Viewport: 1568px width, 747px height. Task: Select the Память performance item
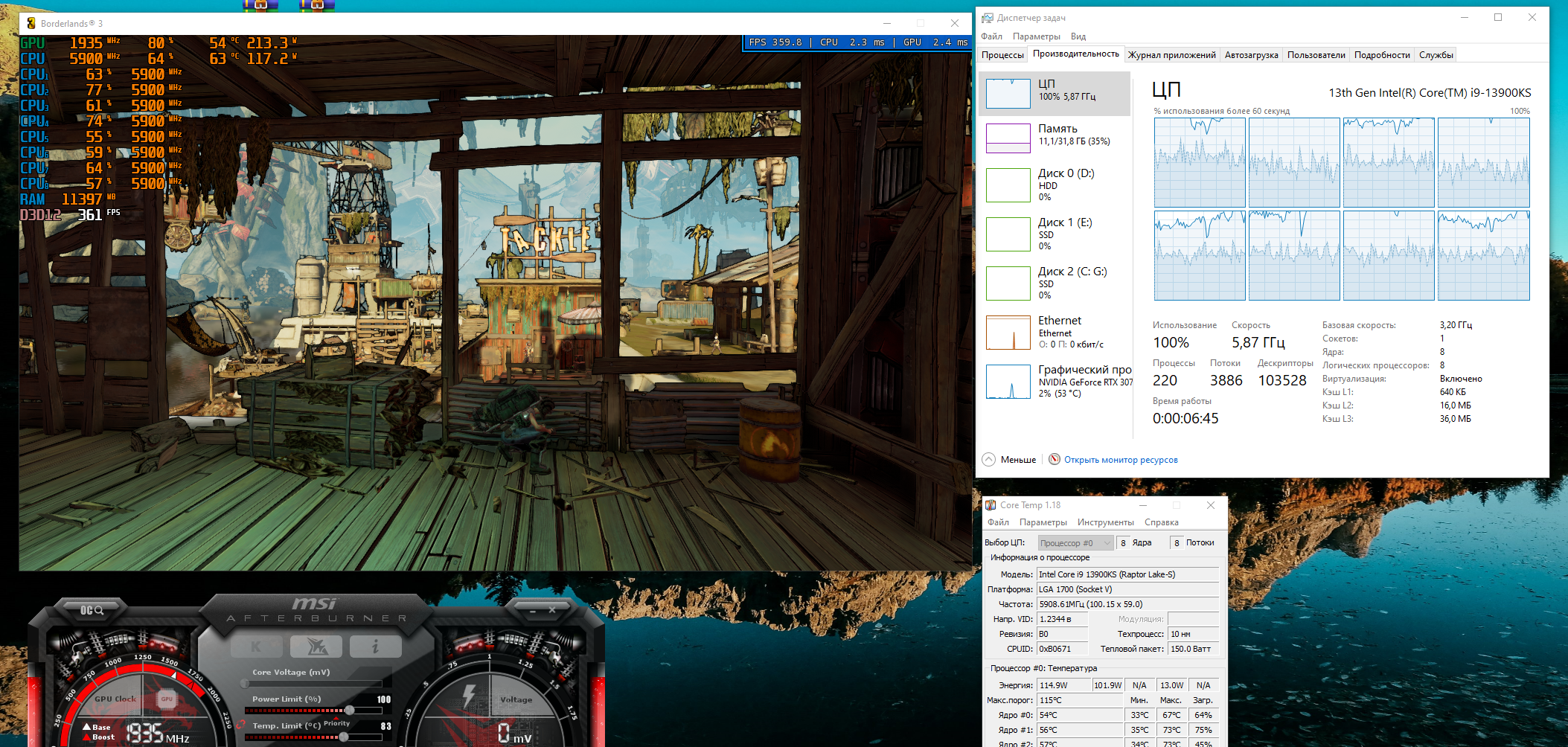[1055, 138]
